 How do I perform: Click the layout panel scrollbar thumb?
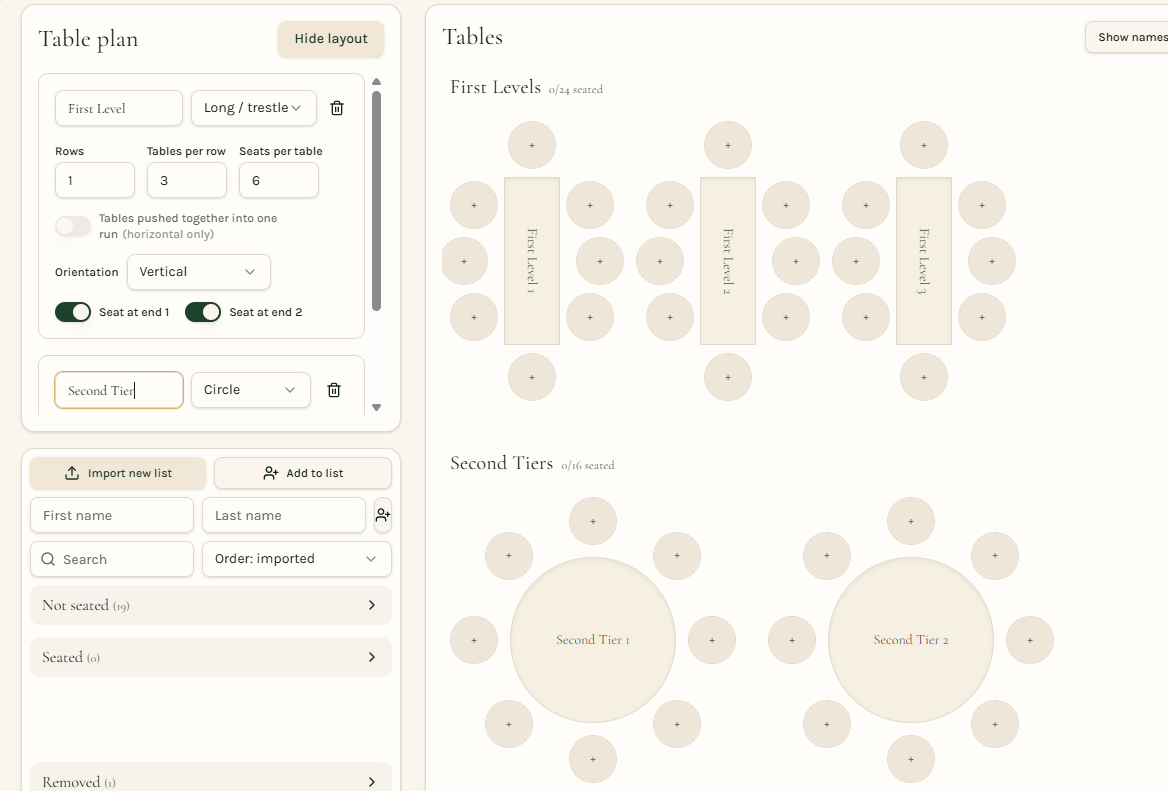pos(376,200)
